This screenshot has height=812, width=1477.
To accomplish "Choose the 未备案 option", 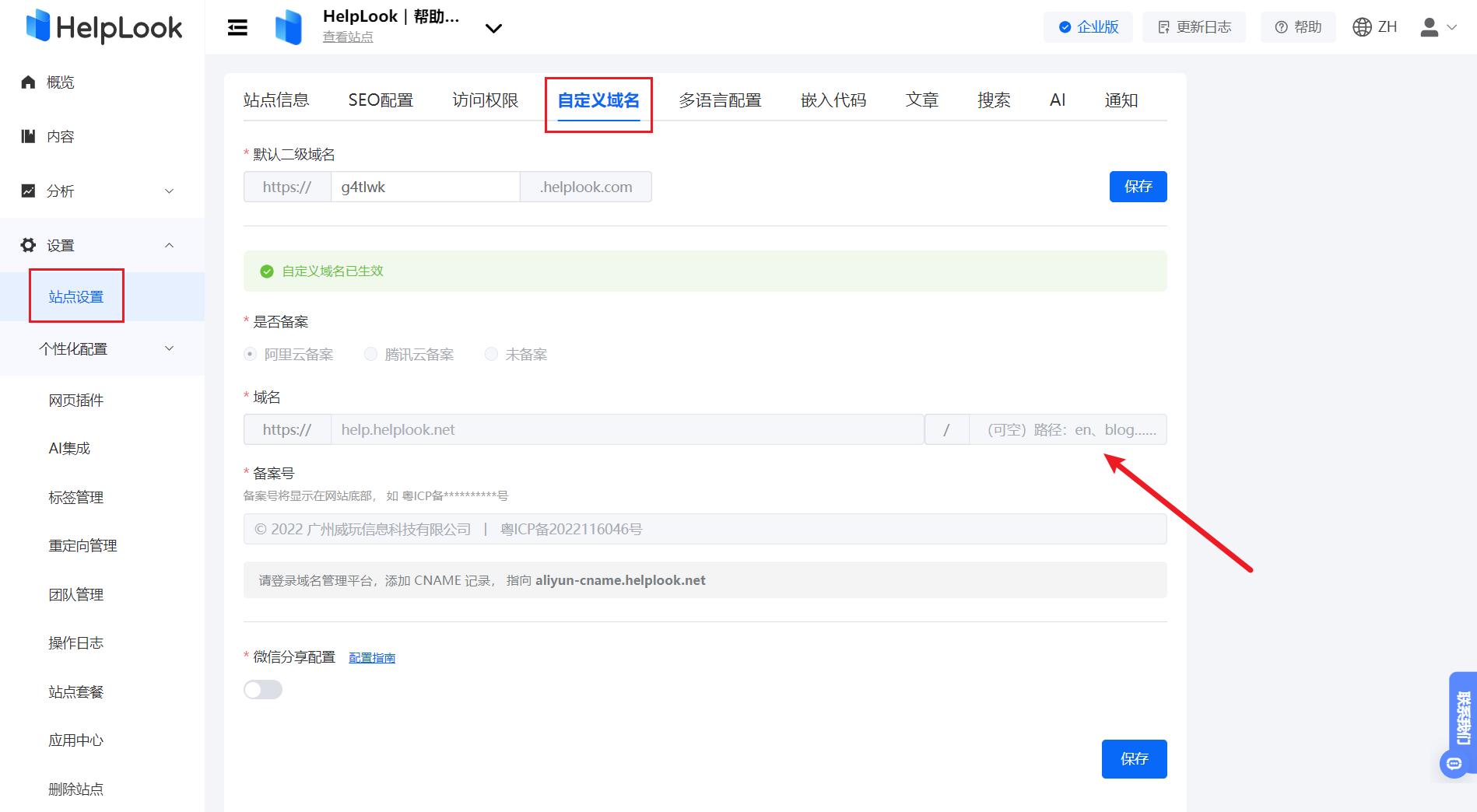I will (x=491, y=354).
